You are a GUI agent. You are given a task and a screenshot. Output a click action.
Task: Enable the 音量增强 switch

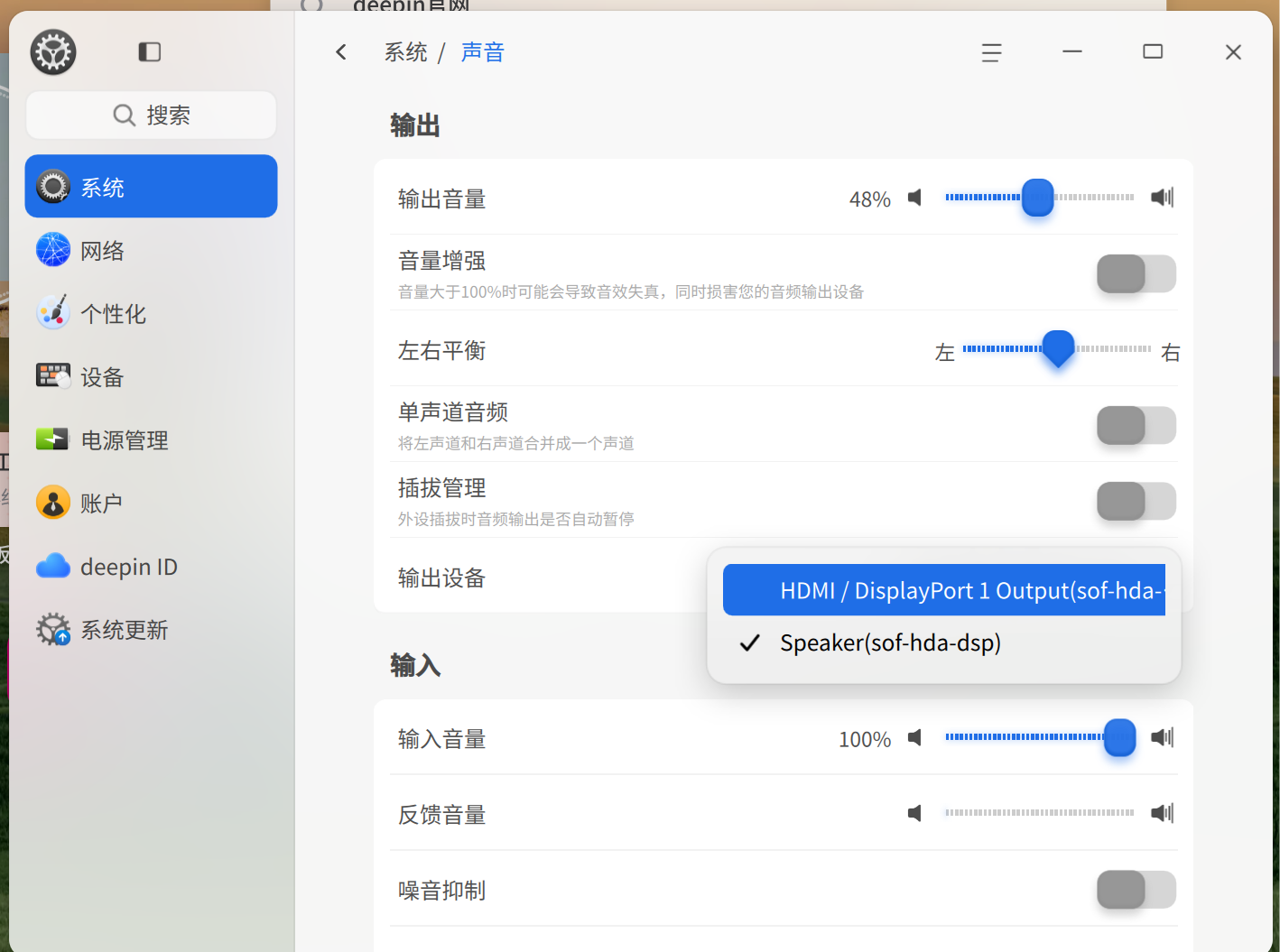(1136, 273)
